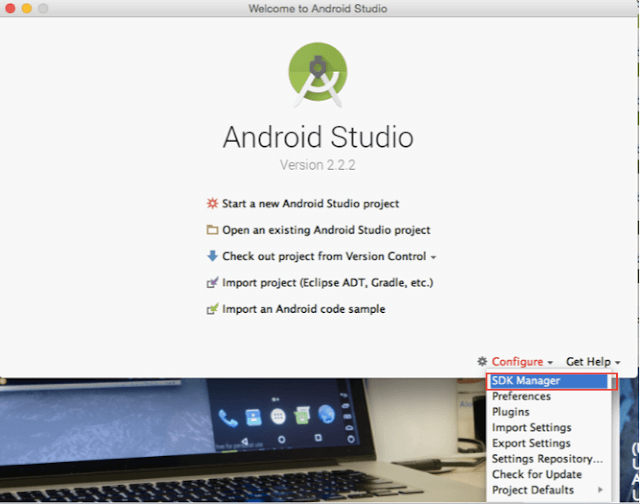Import an Android code sample

(x=304, y=309)
